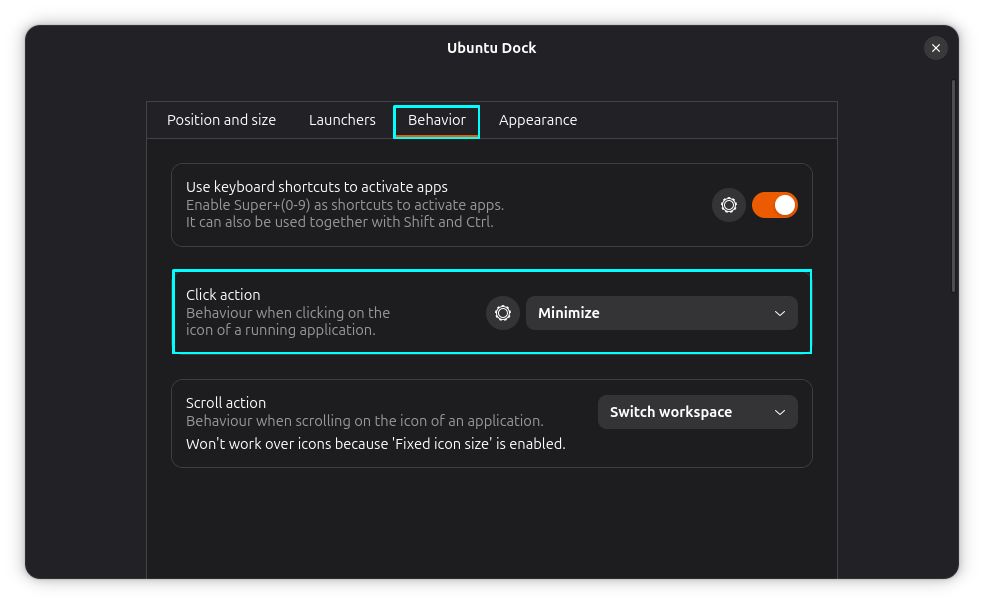Switch to the Position and size tab
Viewport: 984px width, 604px height.
point(222,120)
